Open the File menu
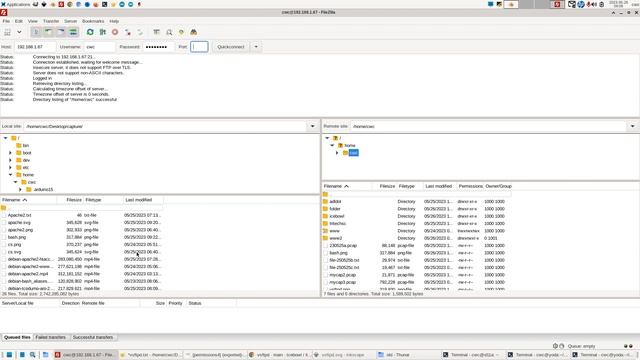 (x=6, y=21)
